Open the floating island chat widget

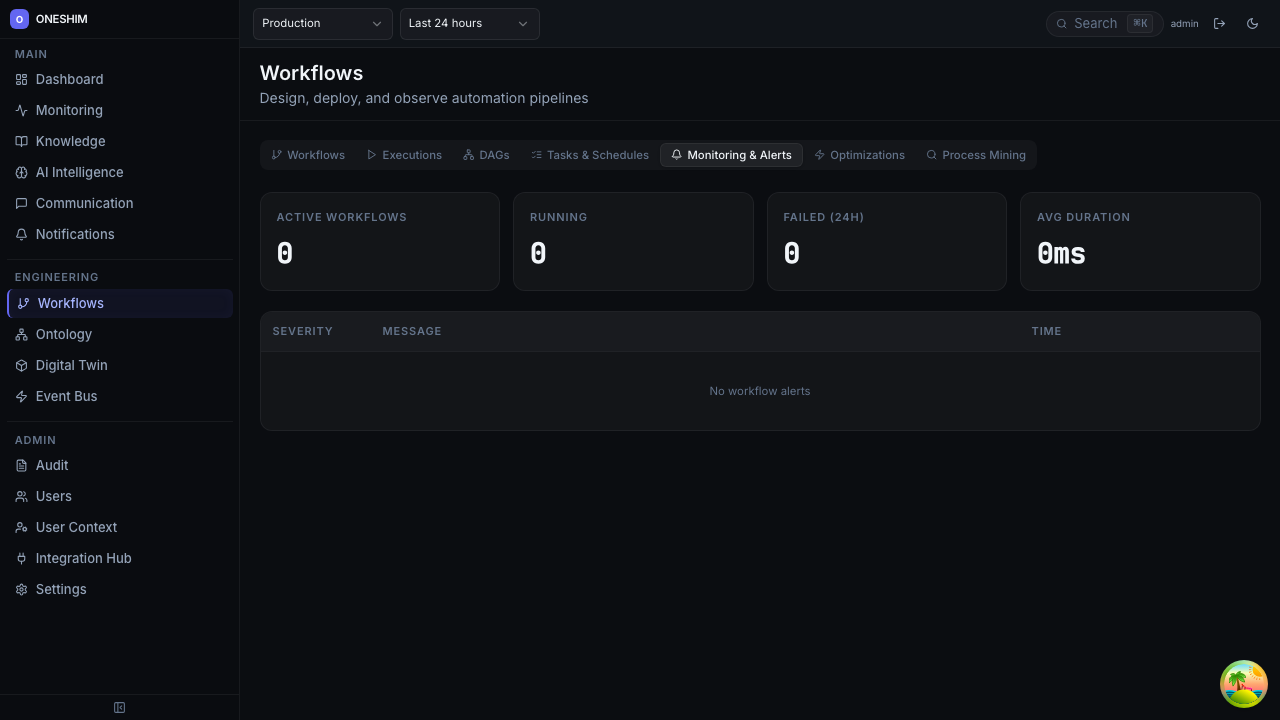click(x=1243, y=683)
